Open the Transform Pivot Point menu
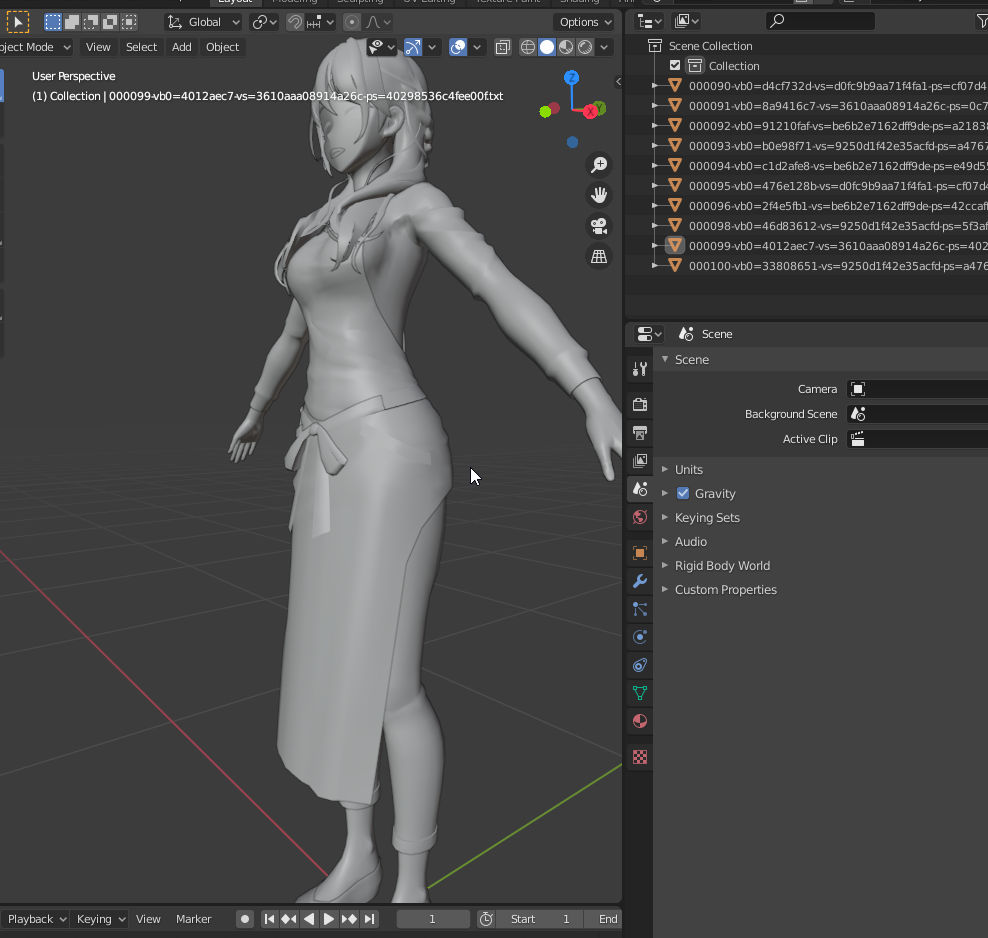This screenshot has height=938, width=988. pos(264,22)
